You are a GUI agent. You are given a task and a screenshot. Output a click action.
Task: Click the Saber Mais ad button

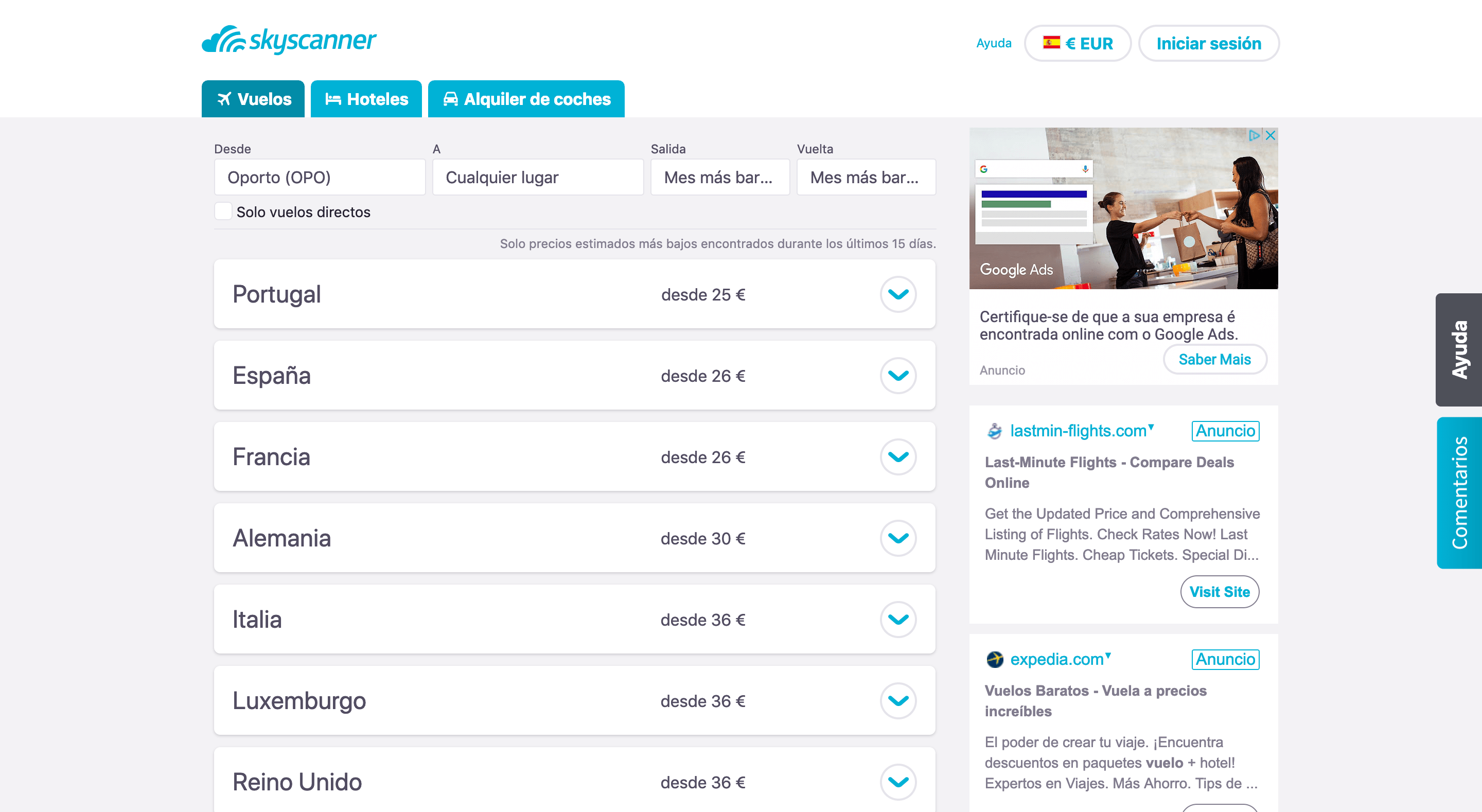pyautogui.click(x=1214, y=359)
